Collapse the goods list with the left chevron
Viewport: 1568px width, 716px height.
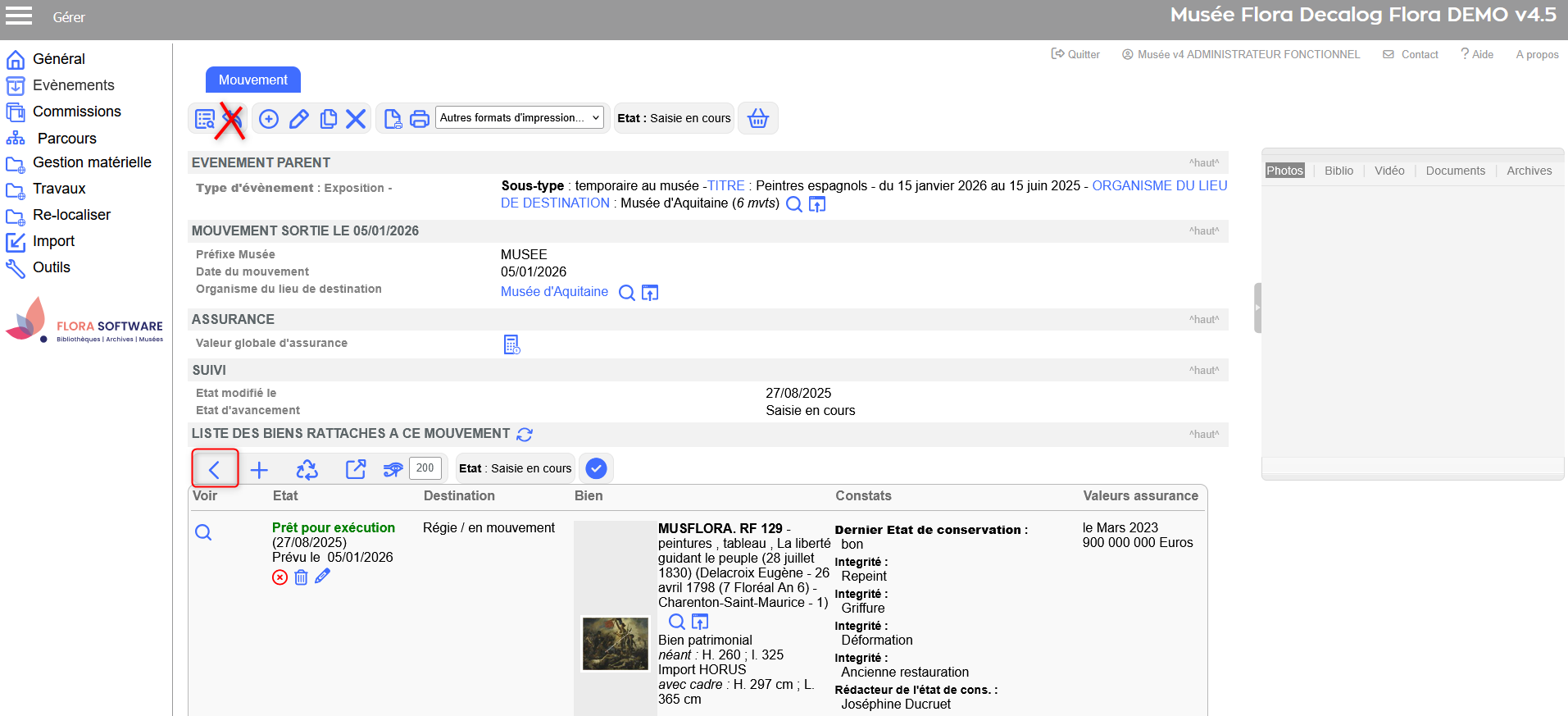[215, 469]
